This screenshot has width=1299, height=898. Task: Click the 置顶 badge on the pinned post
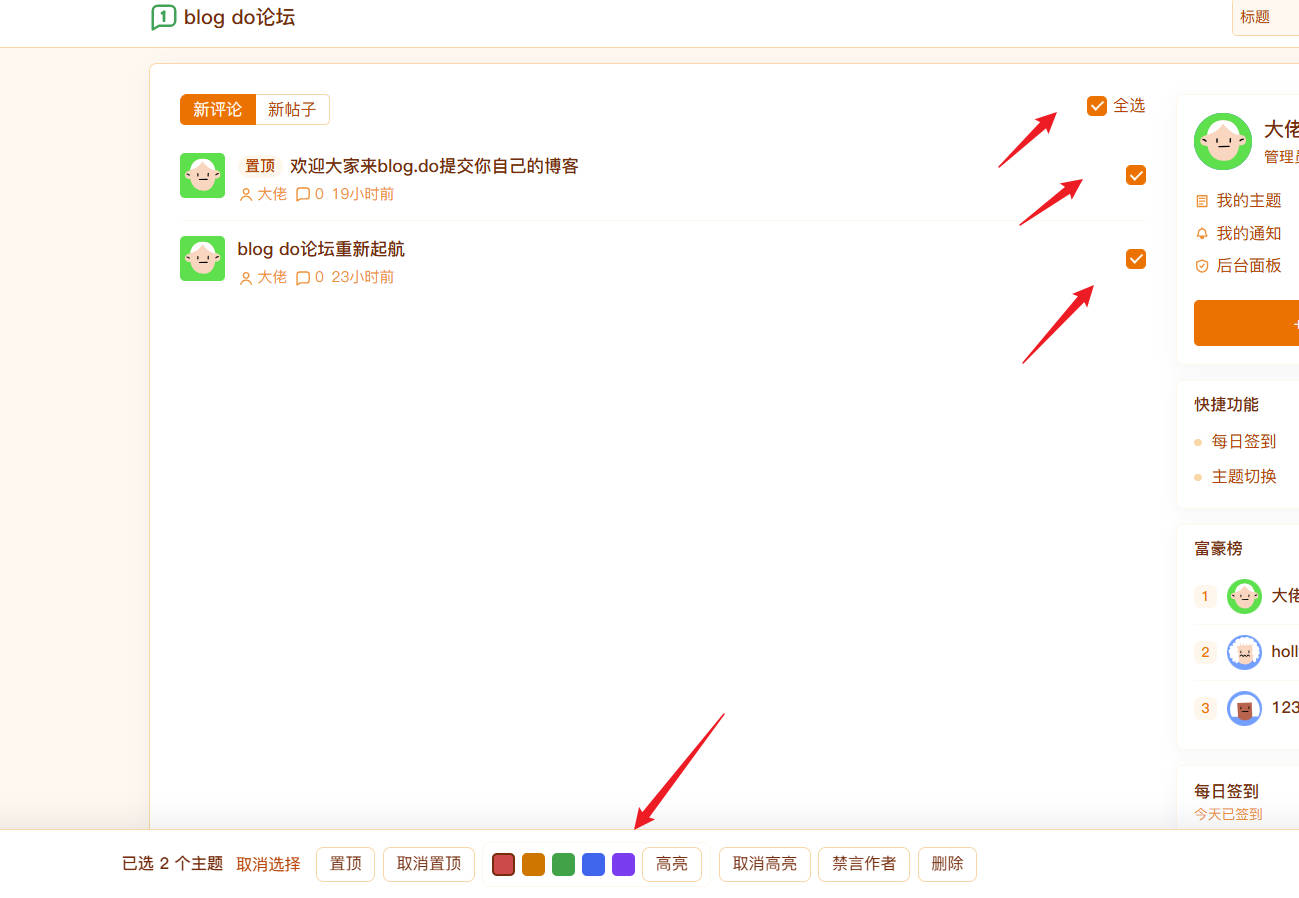pos(260,166)
